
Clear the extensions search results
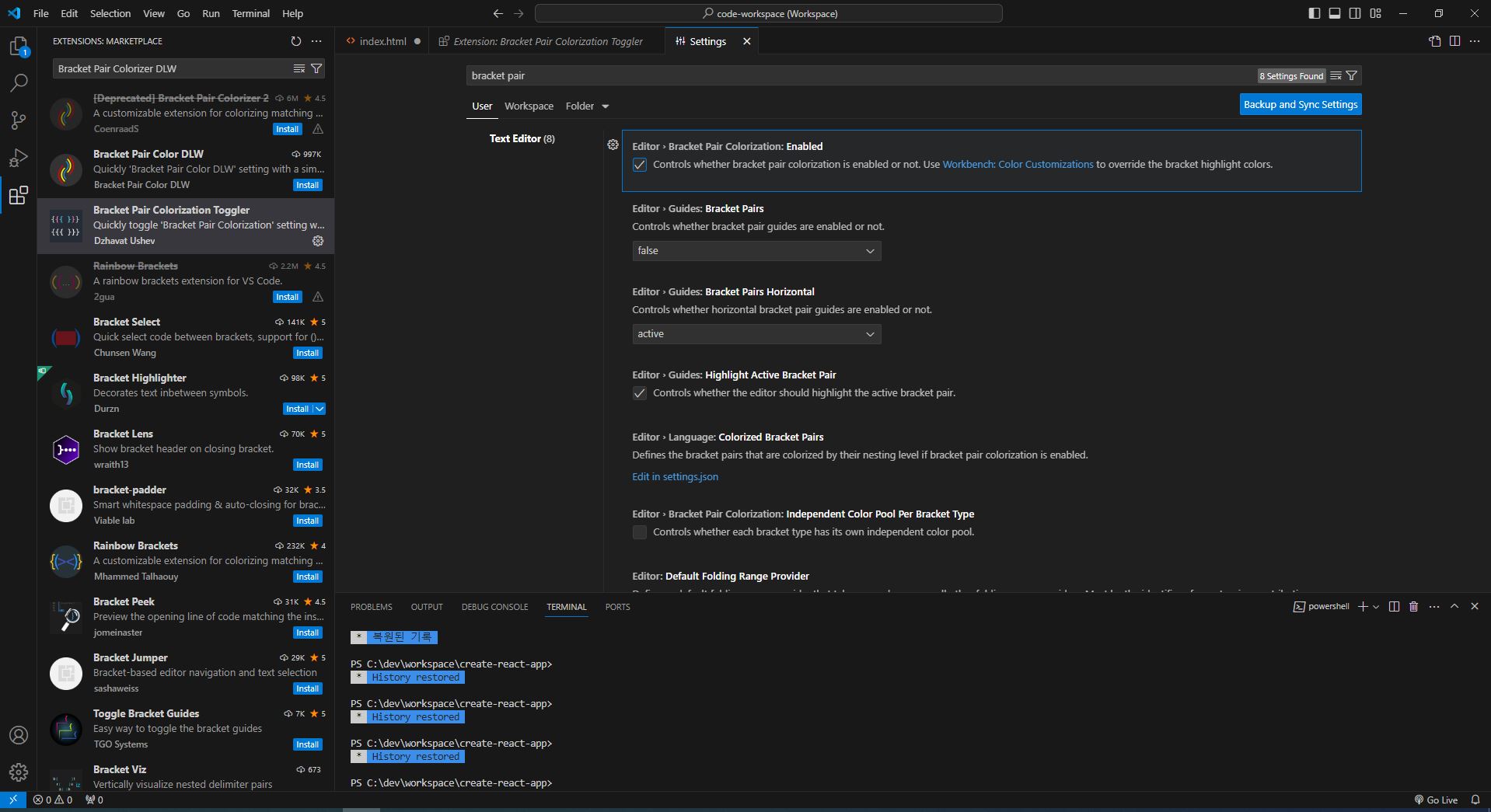(299, 68)
